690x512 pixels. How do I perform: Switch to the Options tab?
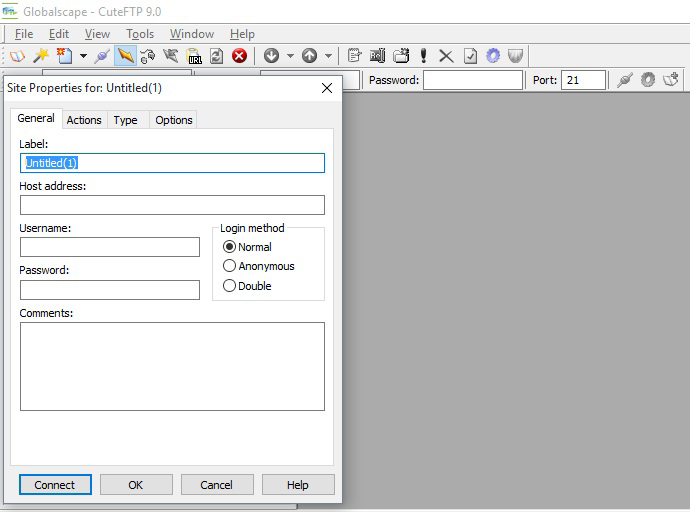[174, 120]
